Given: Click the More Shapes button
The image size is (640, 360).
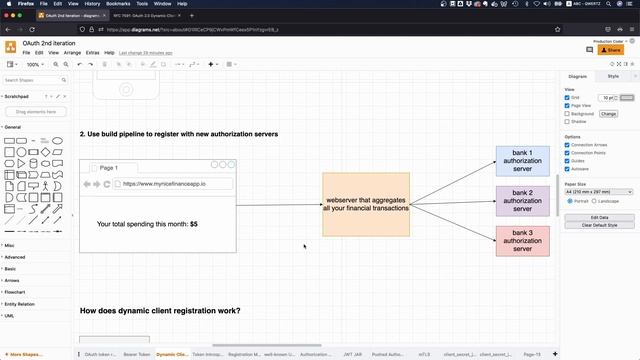Looking at the screenshot, I should coord(24,354).
